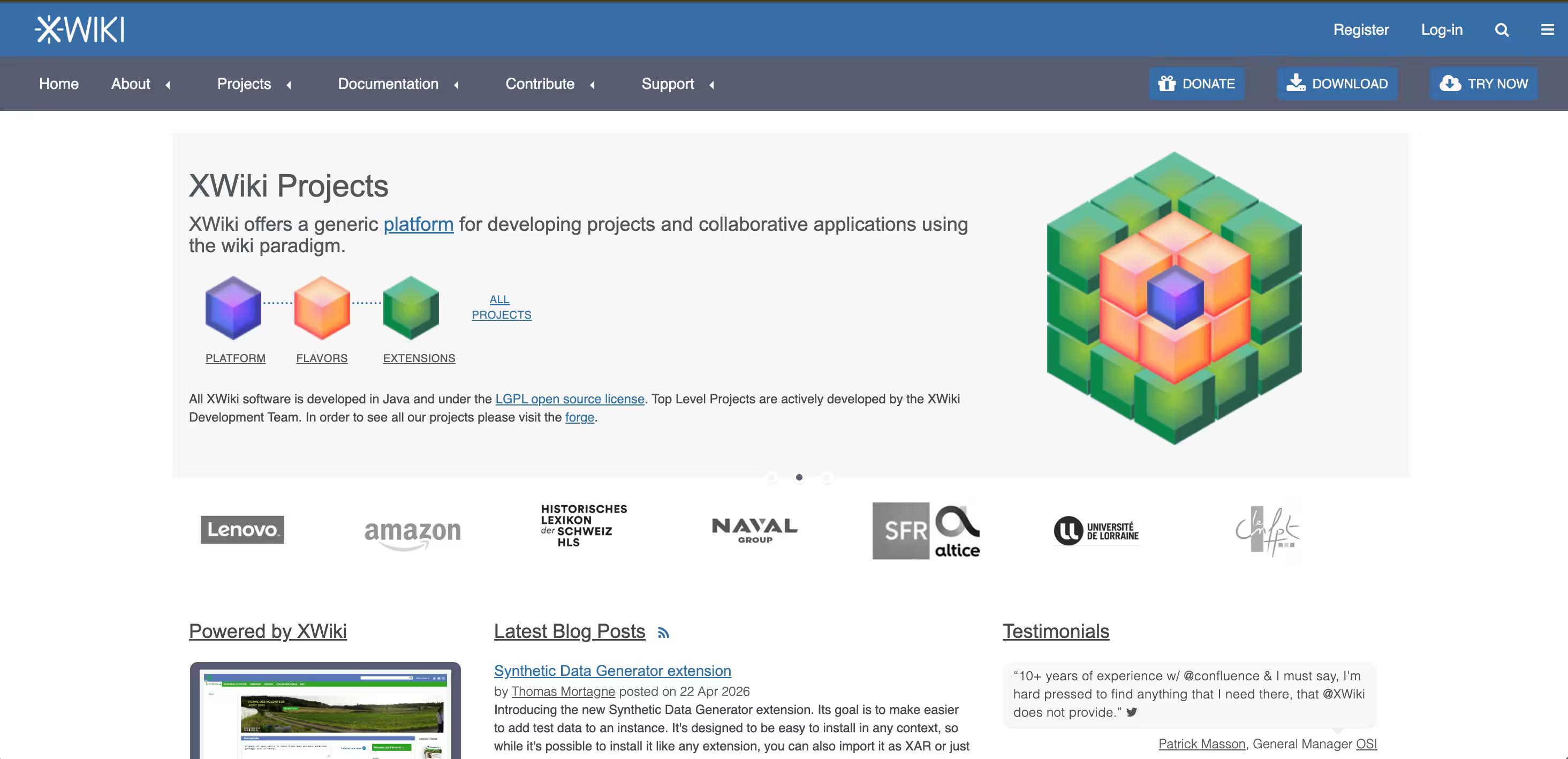Expand the Projects menu arrow

[289, 85]
